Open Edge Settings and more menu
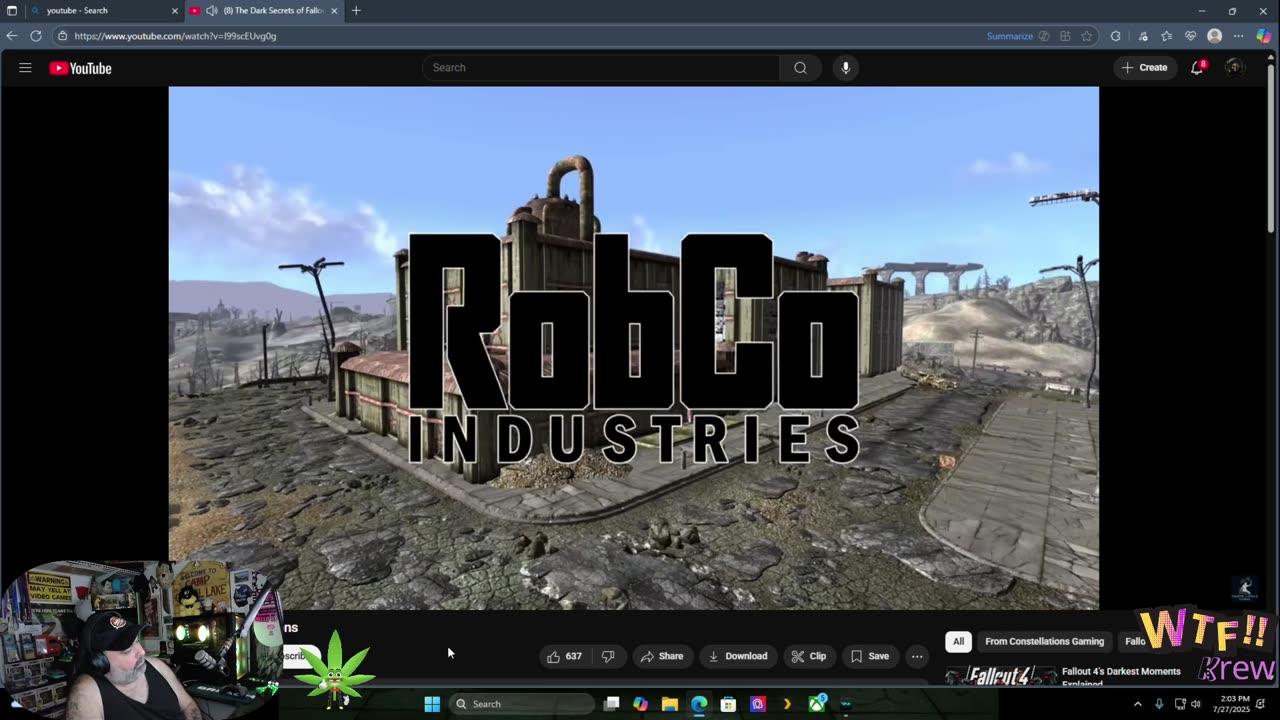 1238,36
